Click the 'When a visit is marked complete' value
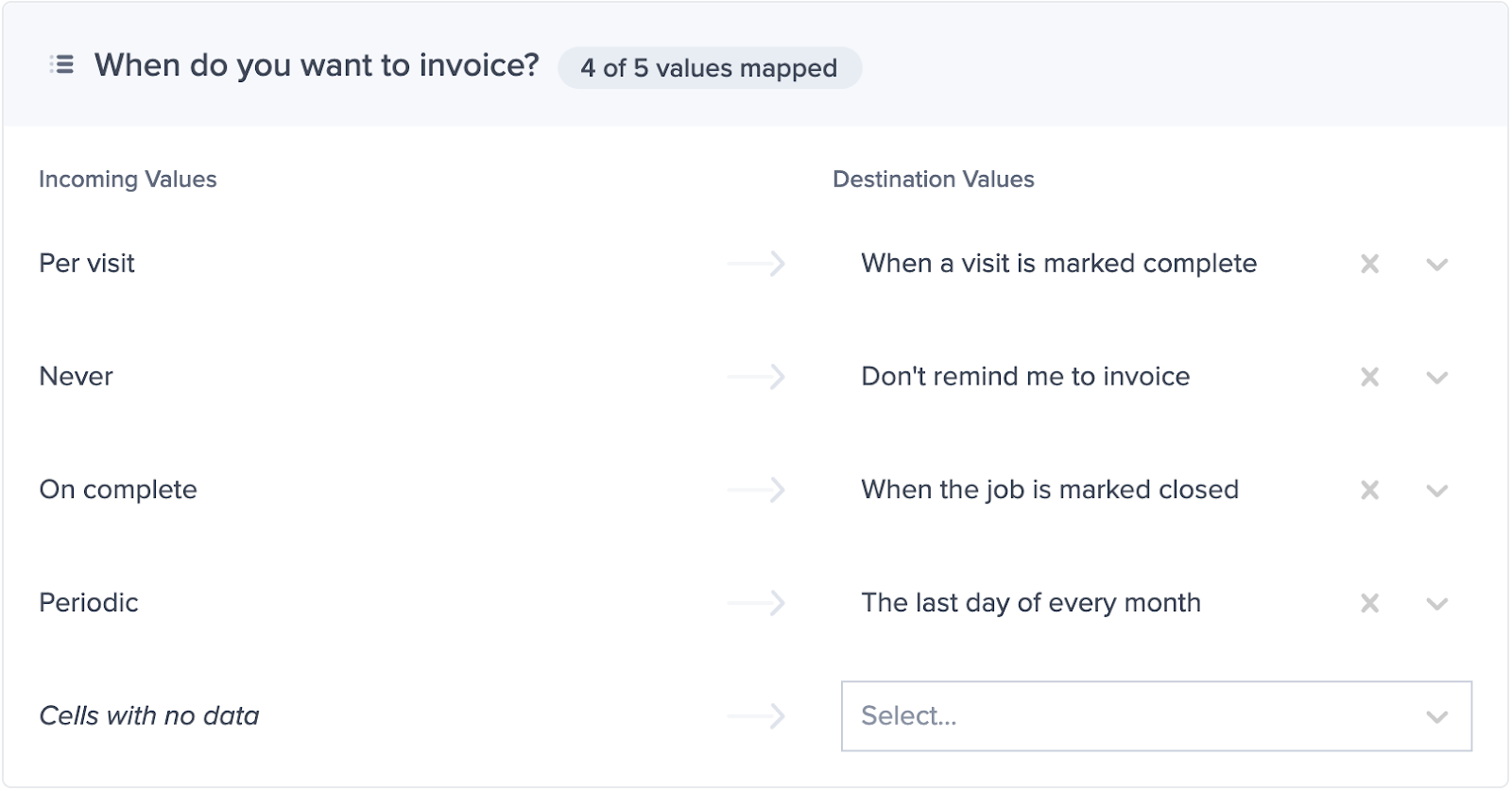The width and height of the screenshot is (1512, 791). click(1058, 264)
